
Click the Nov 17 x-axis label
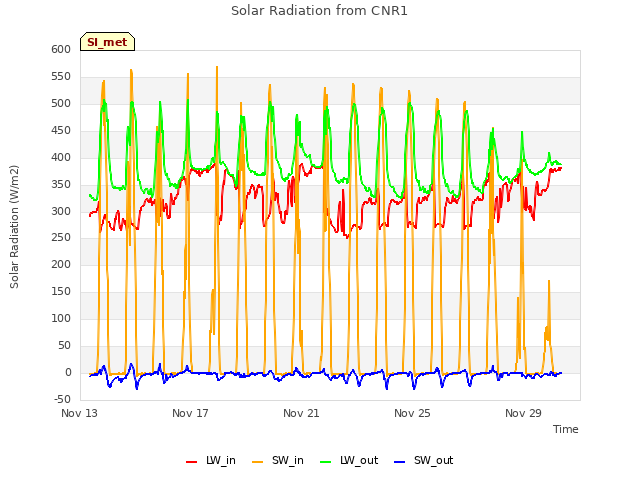click(190, 413)
